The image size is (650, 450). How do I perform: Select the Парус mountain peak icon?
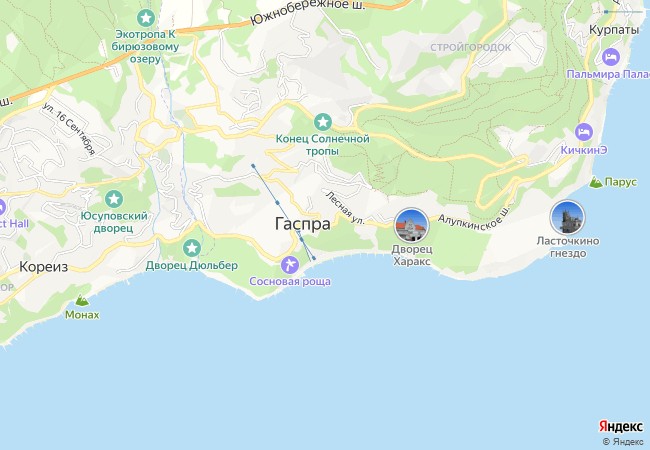tap(596, 182)
